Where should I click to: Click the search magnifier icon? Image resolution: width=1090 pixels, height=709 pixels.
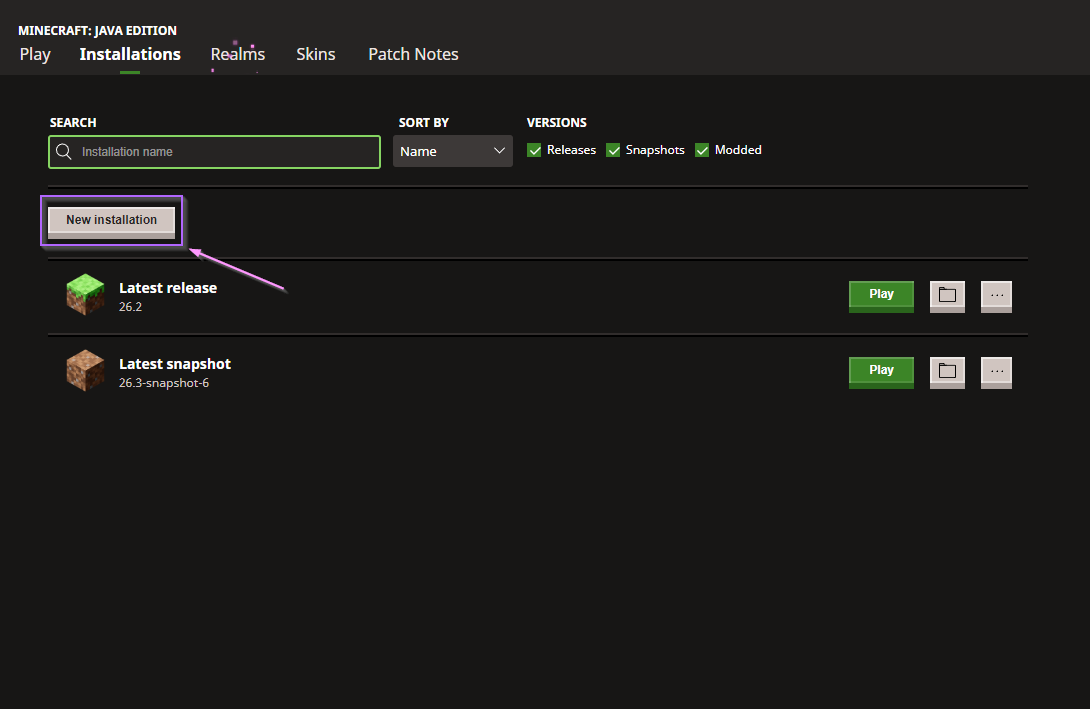pyautogui.click(x=64, y=152)
